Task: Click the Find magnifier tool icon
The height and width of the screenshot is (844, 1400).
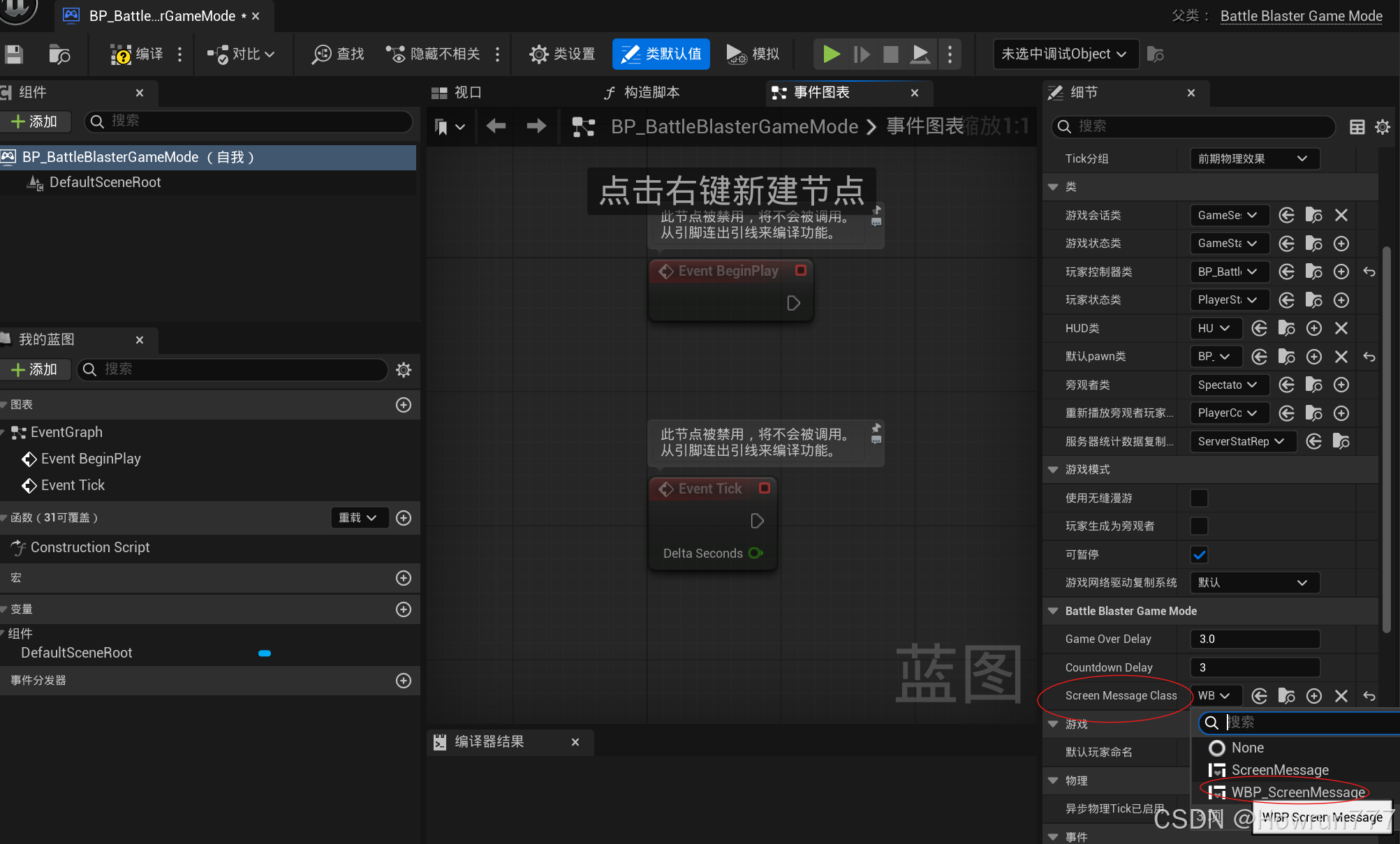Action: 321,54
